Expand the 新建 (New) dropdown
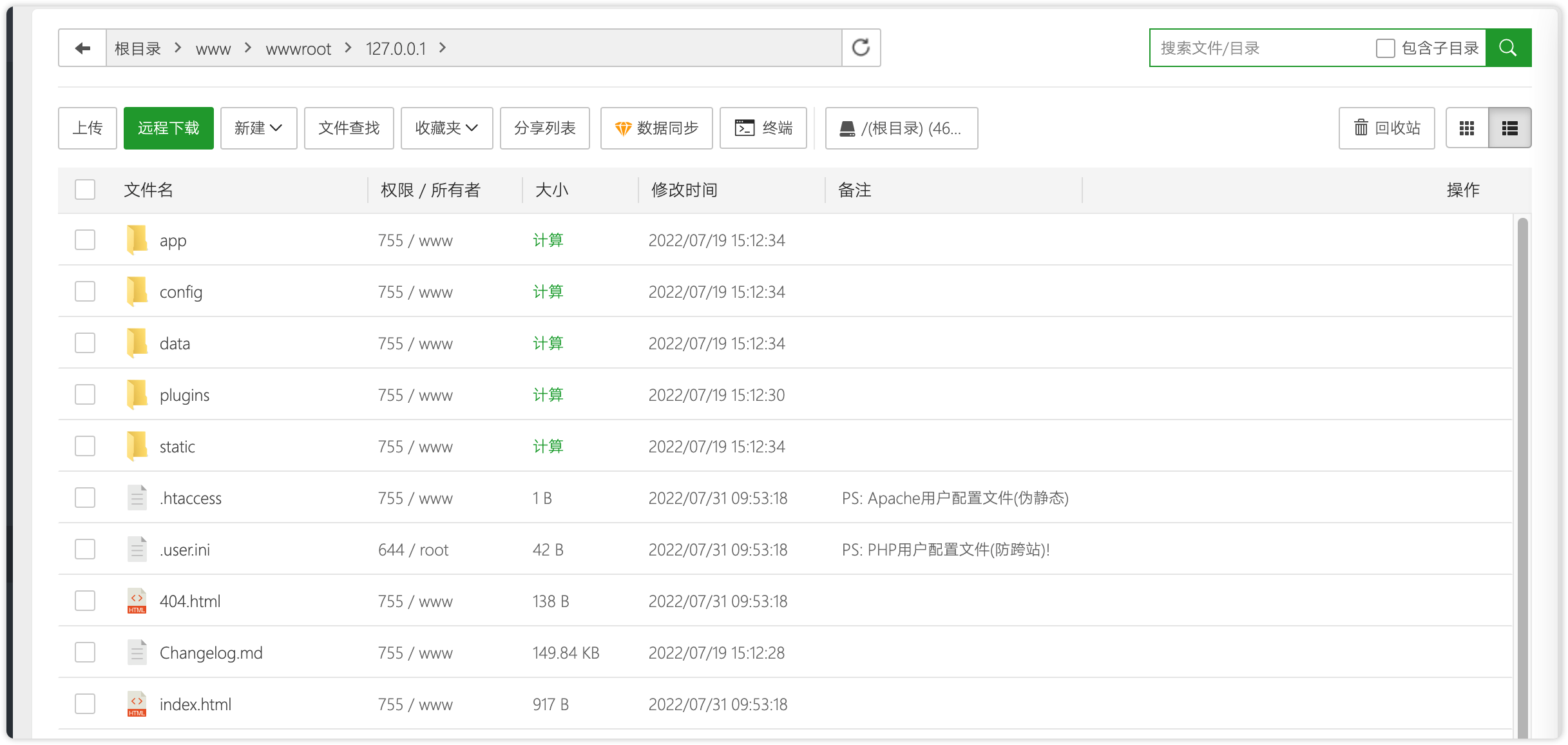The image size is (1568, 745). [x=258, y=128]
